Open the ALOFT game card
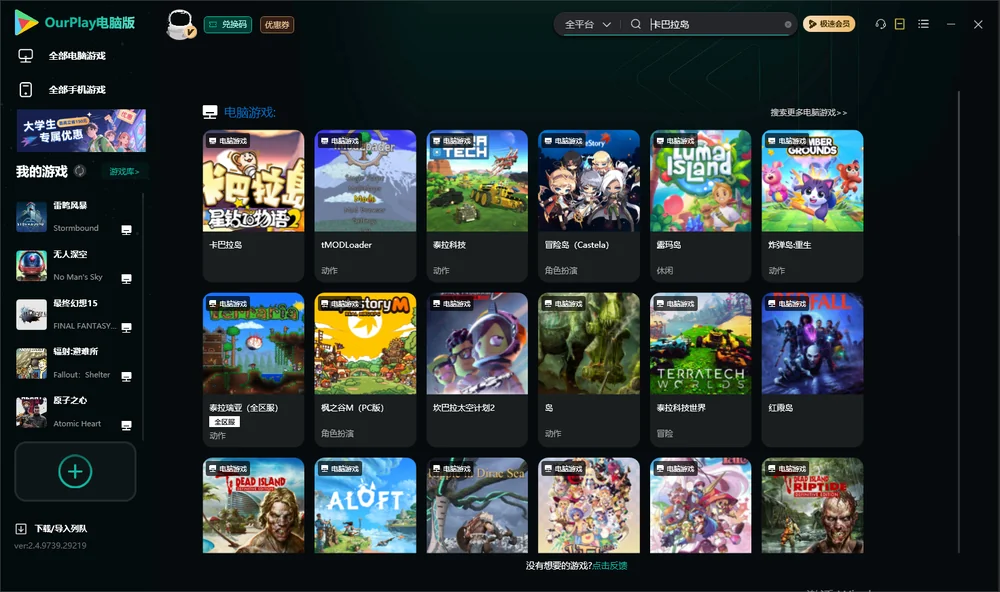The image size is (1000, 592). [x=365, y=505]
